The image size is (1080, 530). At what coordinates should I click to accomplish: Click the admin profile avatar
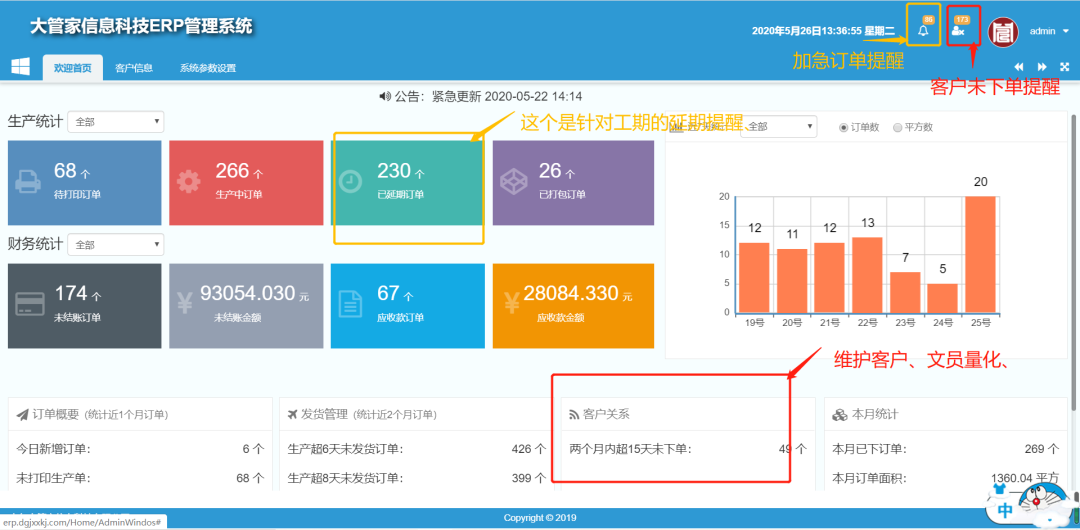(1003, 31)
